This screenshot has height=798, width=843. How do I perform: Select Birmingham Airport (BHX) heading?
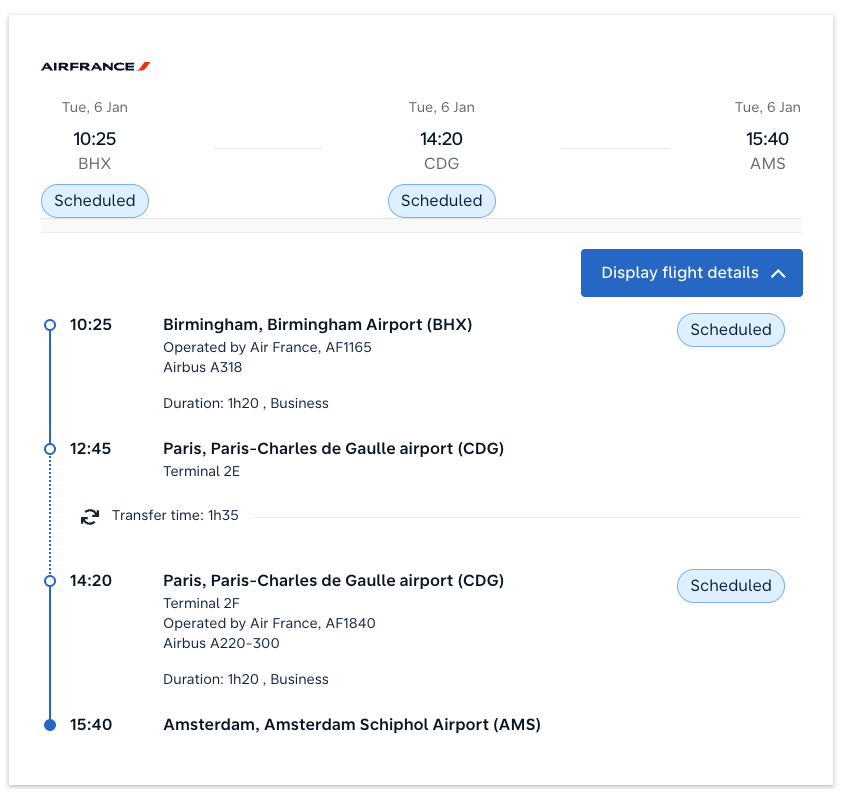317,324
